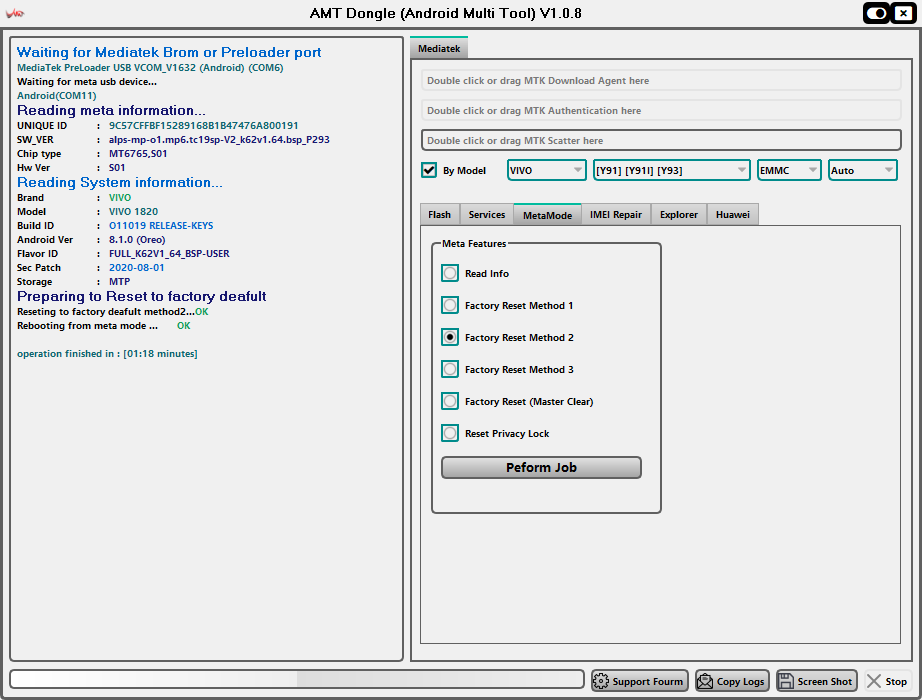Click the Storage value MTP
Screen dimensions: 922x700
tap(119, 282)
